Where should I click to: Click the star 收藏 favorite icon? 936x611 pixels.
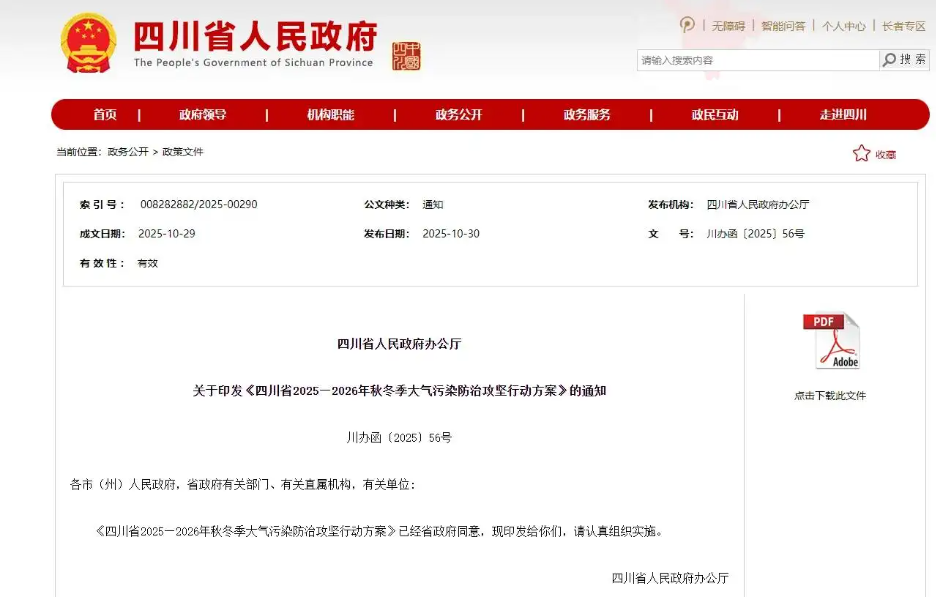[x=861, y=153]
